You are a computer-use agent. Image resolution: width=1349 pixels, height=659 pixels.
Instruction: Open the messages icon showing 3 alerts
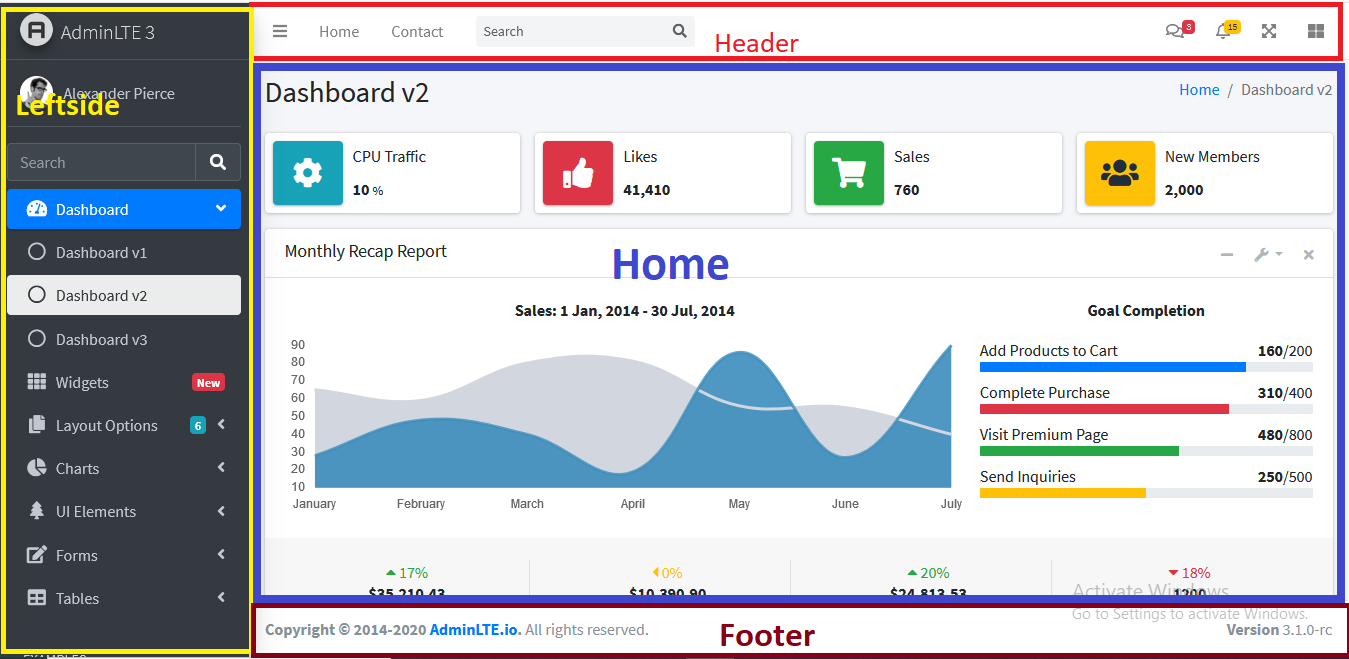[1177, 31]
